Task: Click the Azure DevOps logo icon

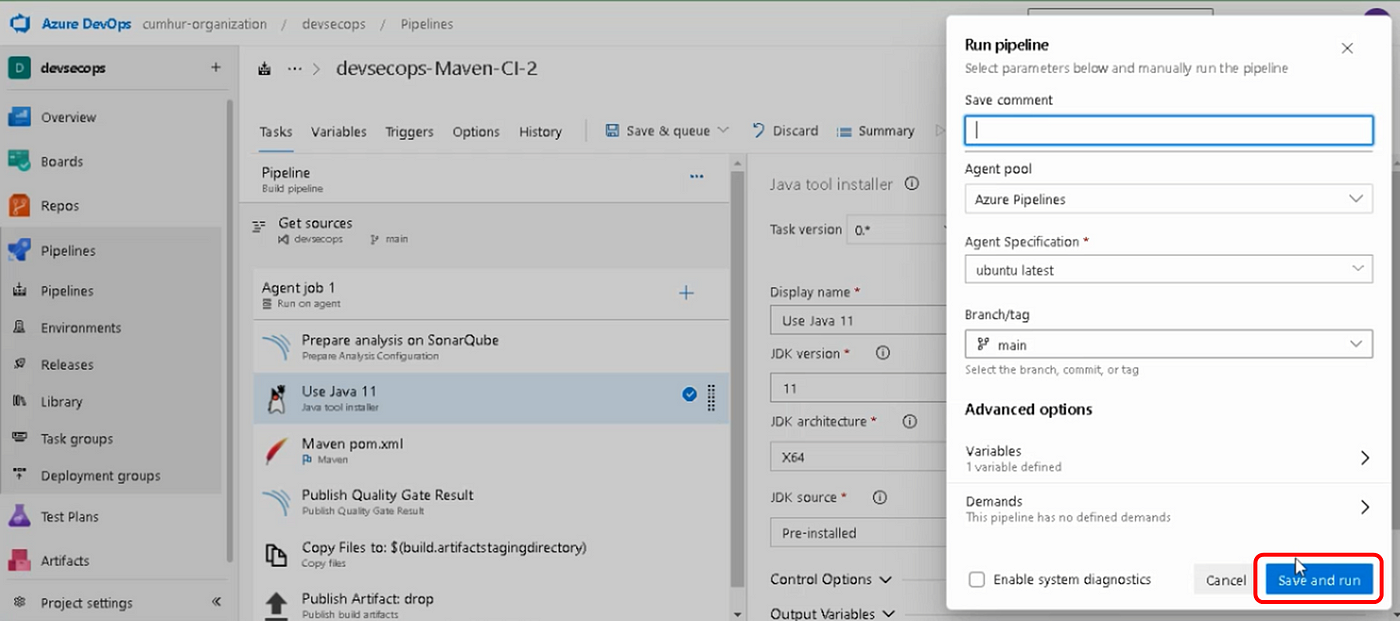Action: pyautogui.click(x=20, y=24)
